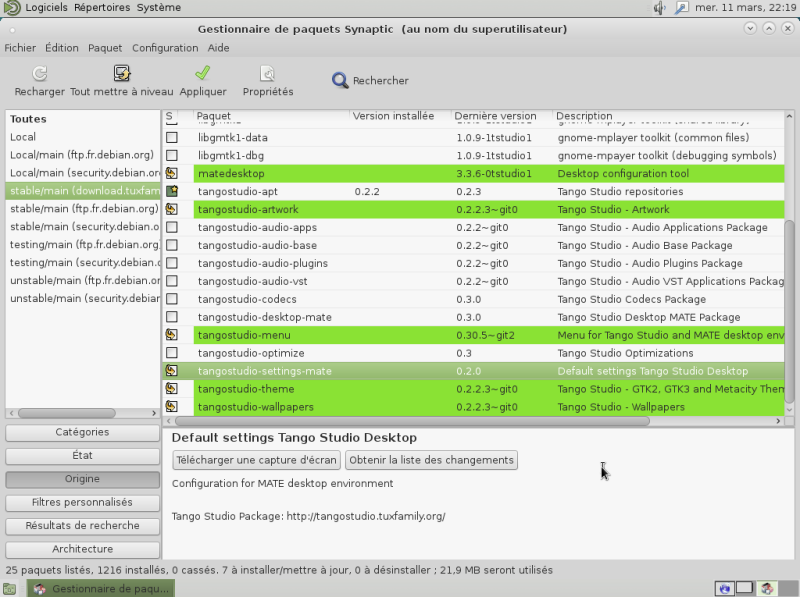Click Télécharger une capture d'écran button
The width and height of the screenshot is (800, 597).
tap(256, 460)
